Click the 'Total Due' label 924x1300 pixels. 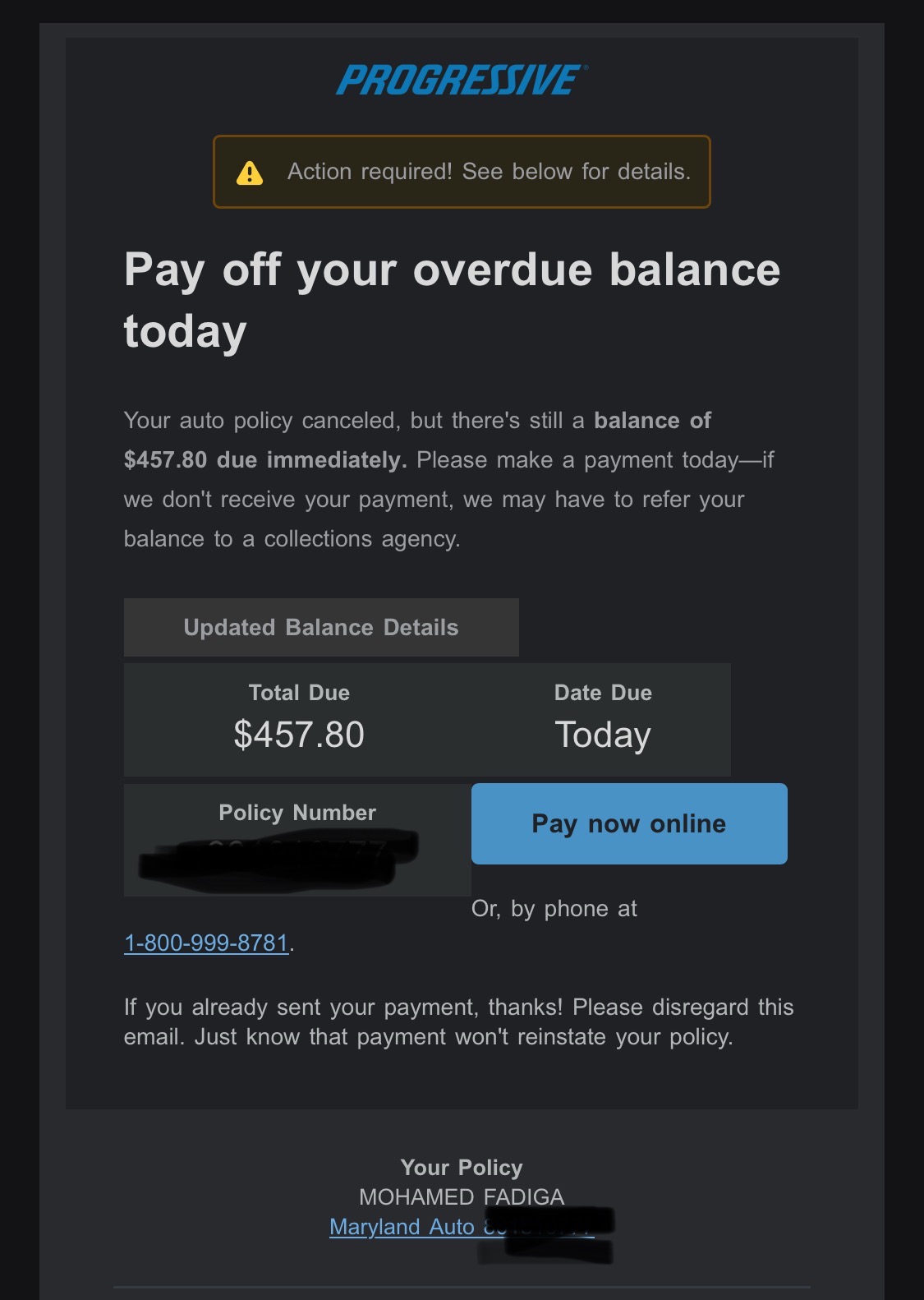click(x=299, y=693)
